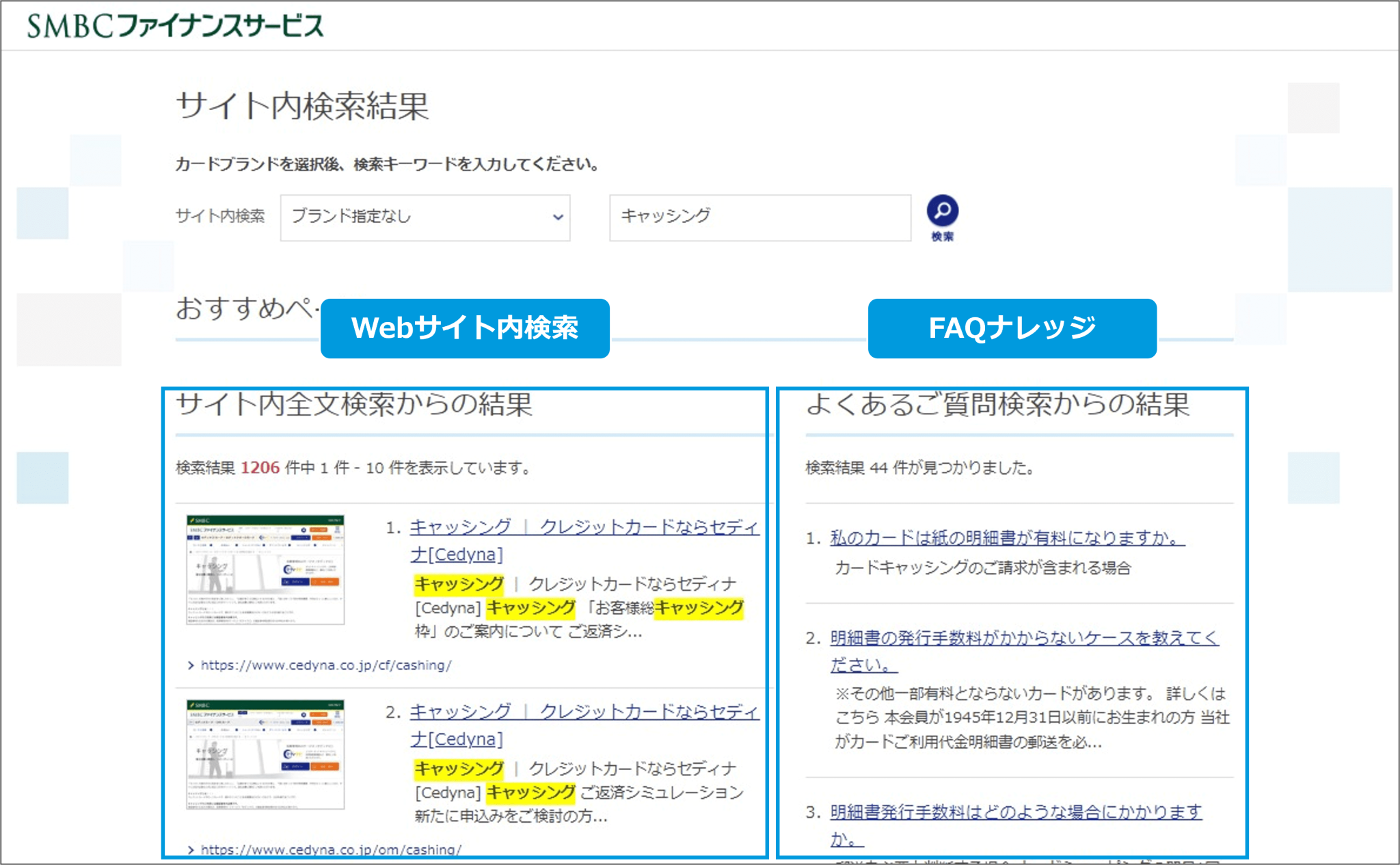This screenshot has width=1400, height=865.
Task: Click the カードキャッシングのご請求が含まれる場合 snippet
Action: [983, 568]
